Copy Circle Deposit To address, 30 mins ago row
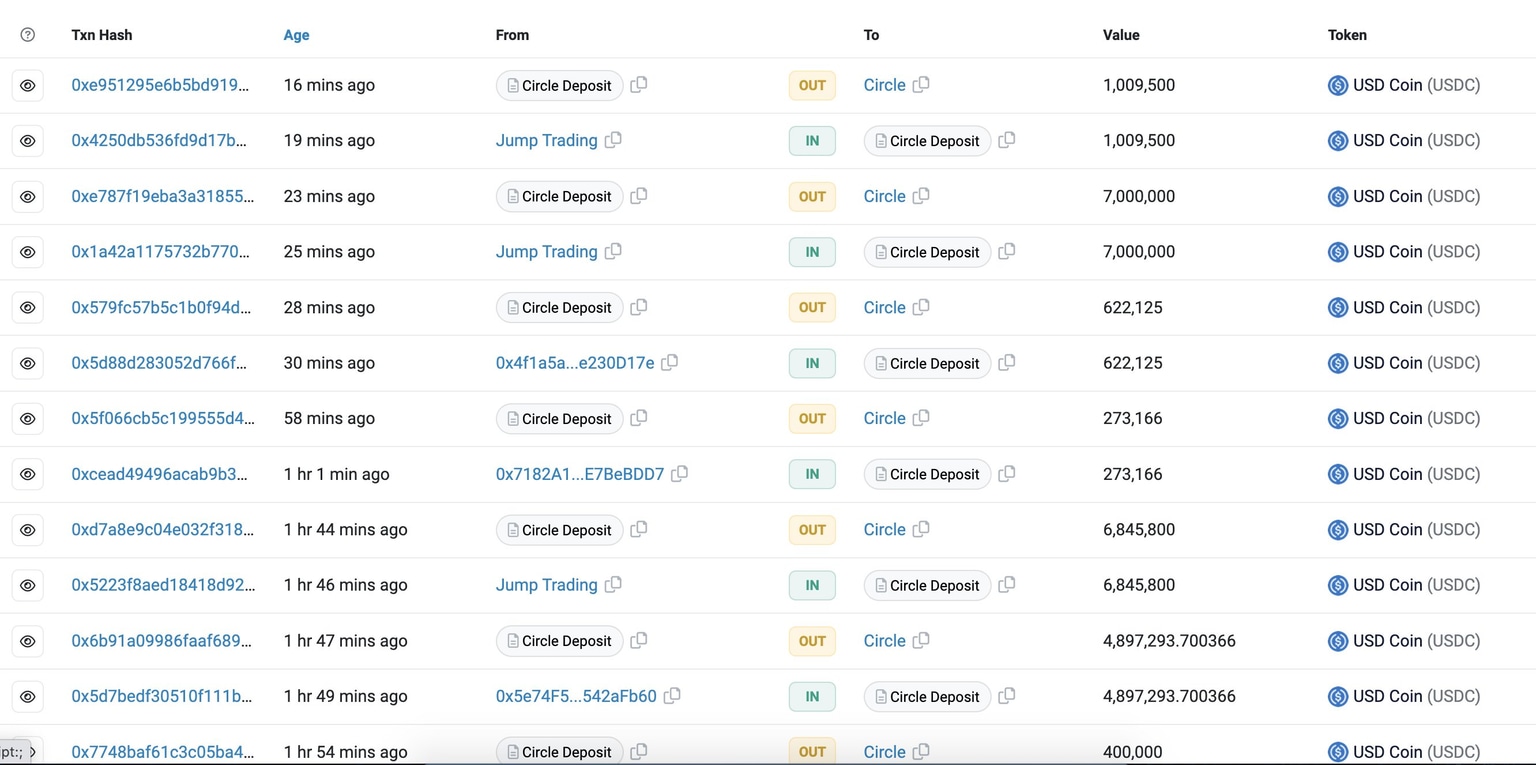This screenshot has height=765, width=1536. (1007, 362)
